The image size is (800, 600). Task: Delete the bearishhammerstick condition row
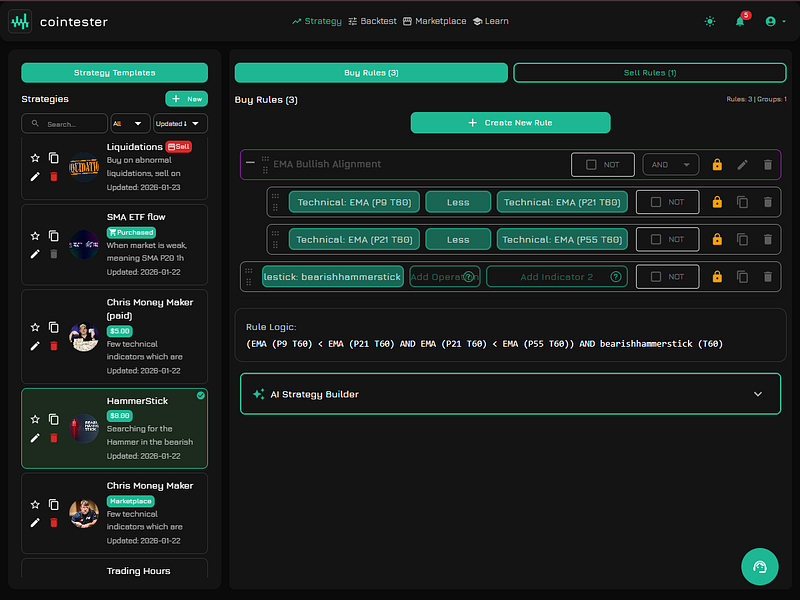[x=766, y=276]
